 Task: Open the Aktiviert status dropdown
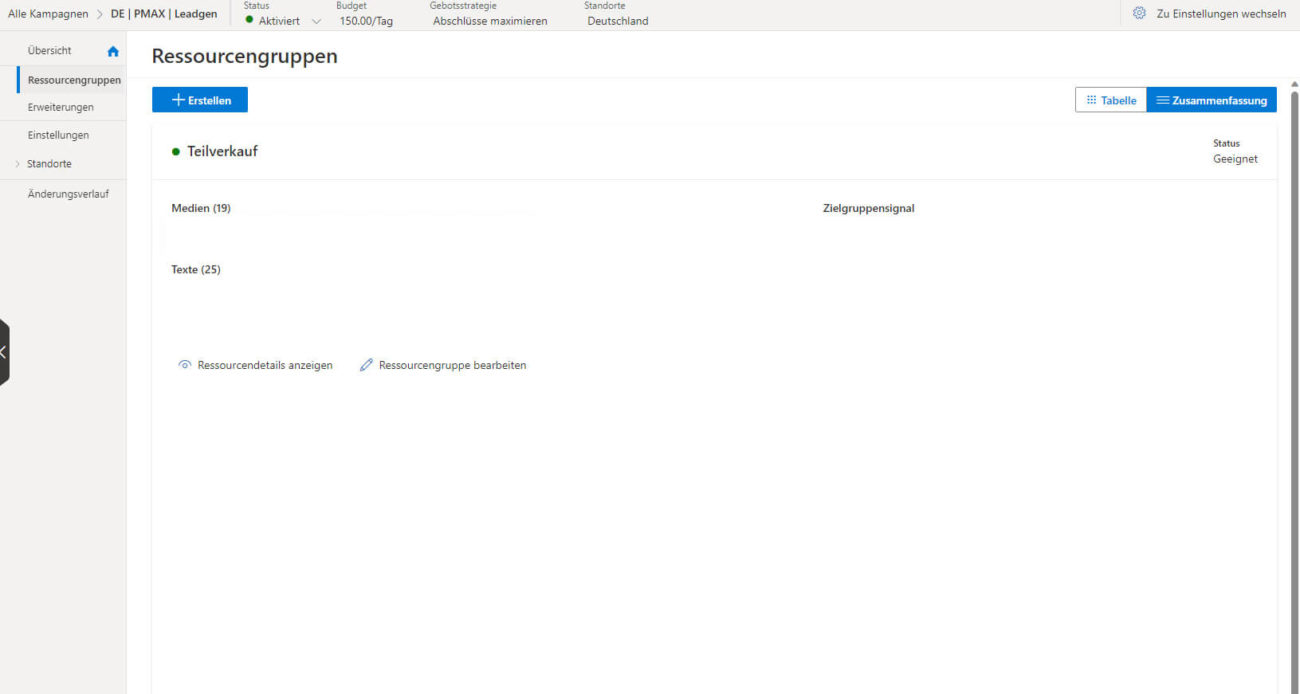coord(317,21)
